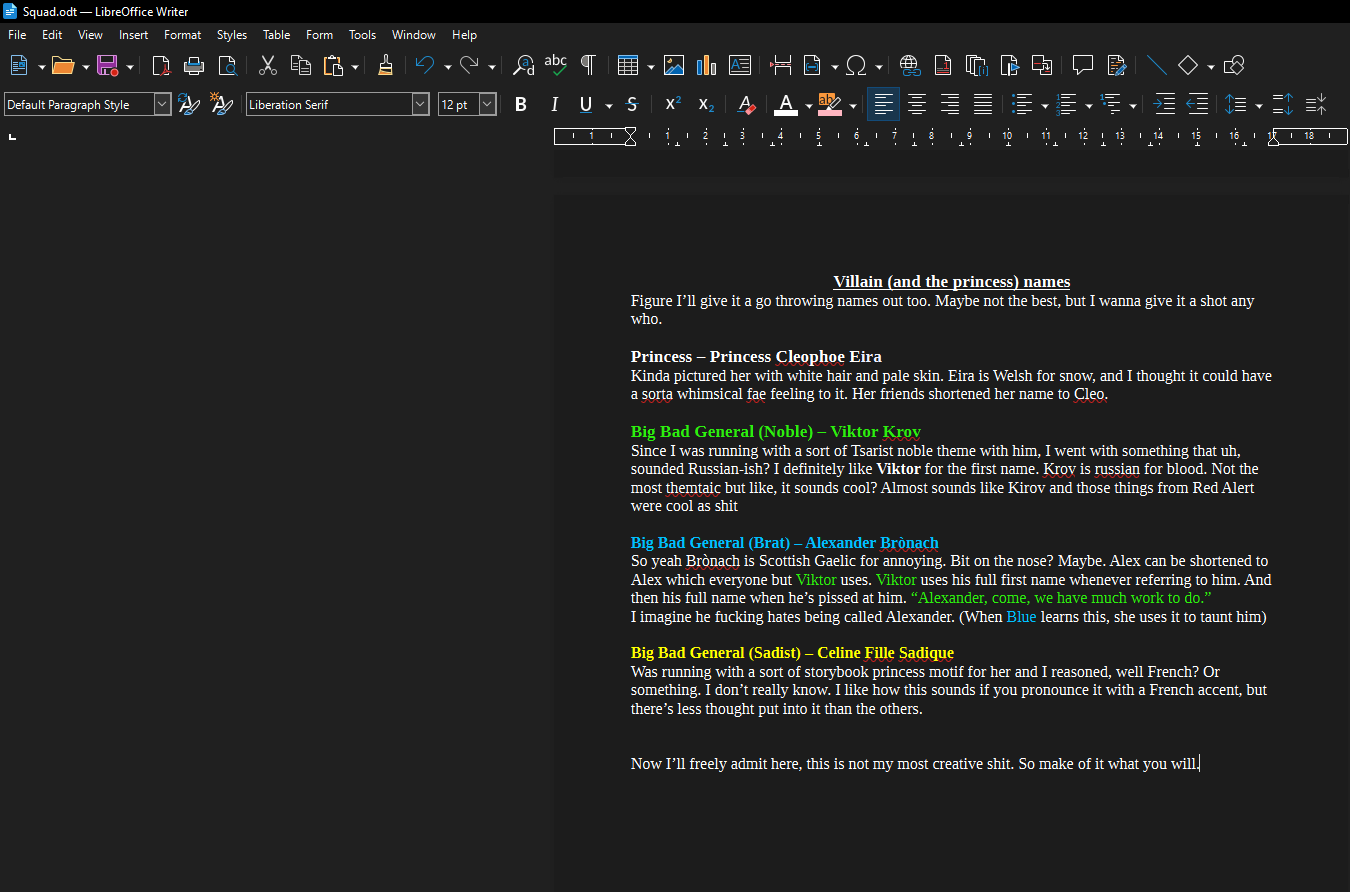The width and height of the screenshot is (1350, 892).
Task: Create a new document with the New icon
Action: coord(18,66)
